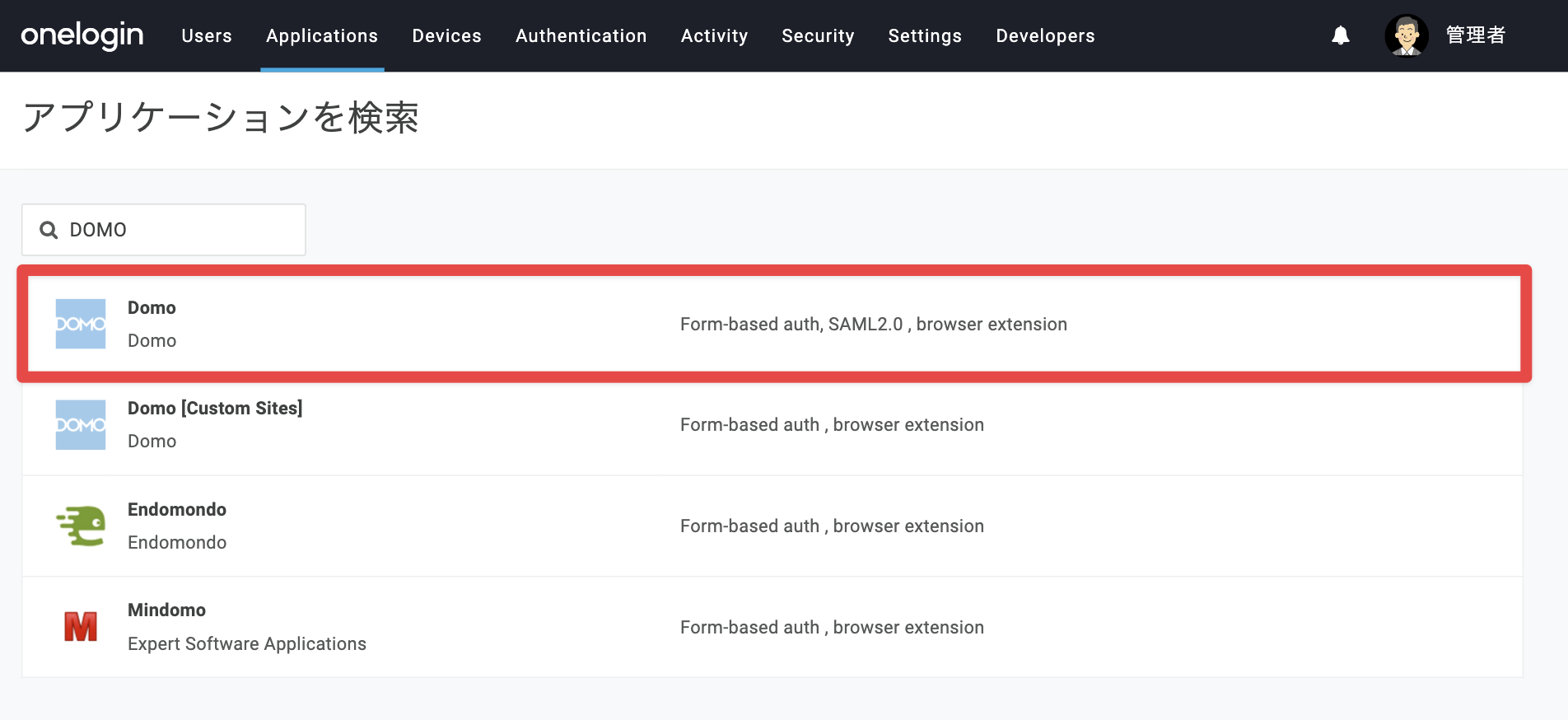
Task: Focus the DOMO search field
Action: tap(164, 230)
